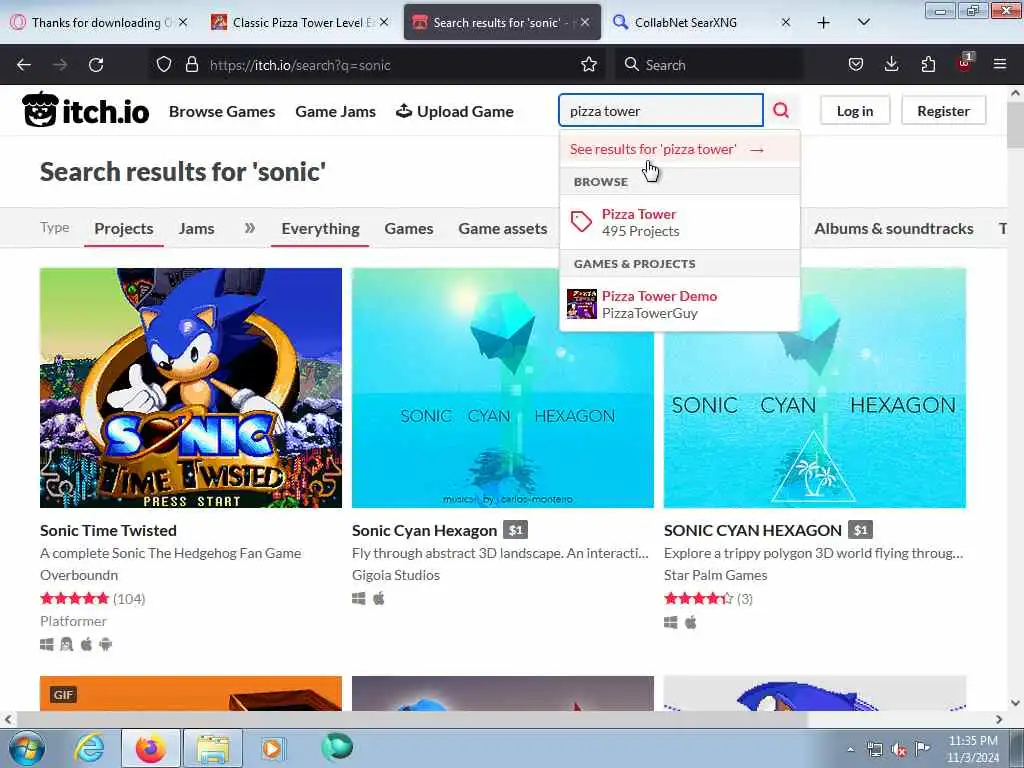
Task: Open Firefox downloads panel
Action: (x=891, y=65)
